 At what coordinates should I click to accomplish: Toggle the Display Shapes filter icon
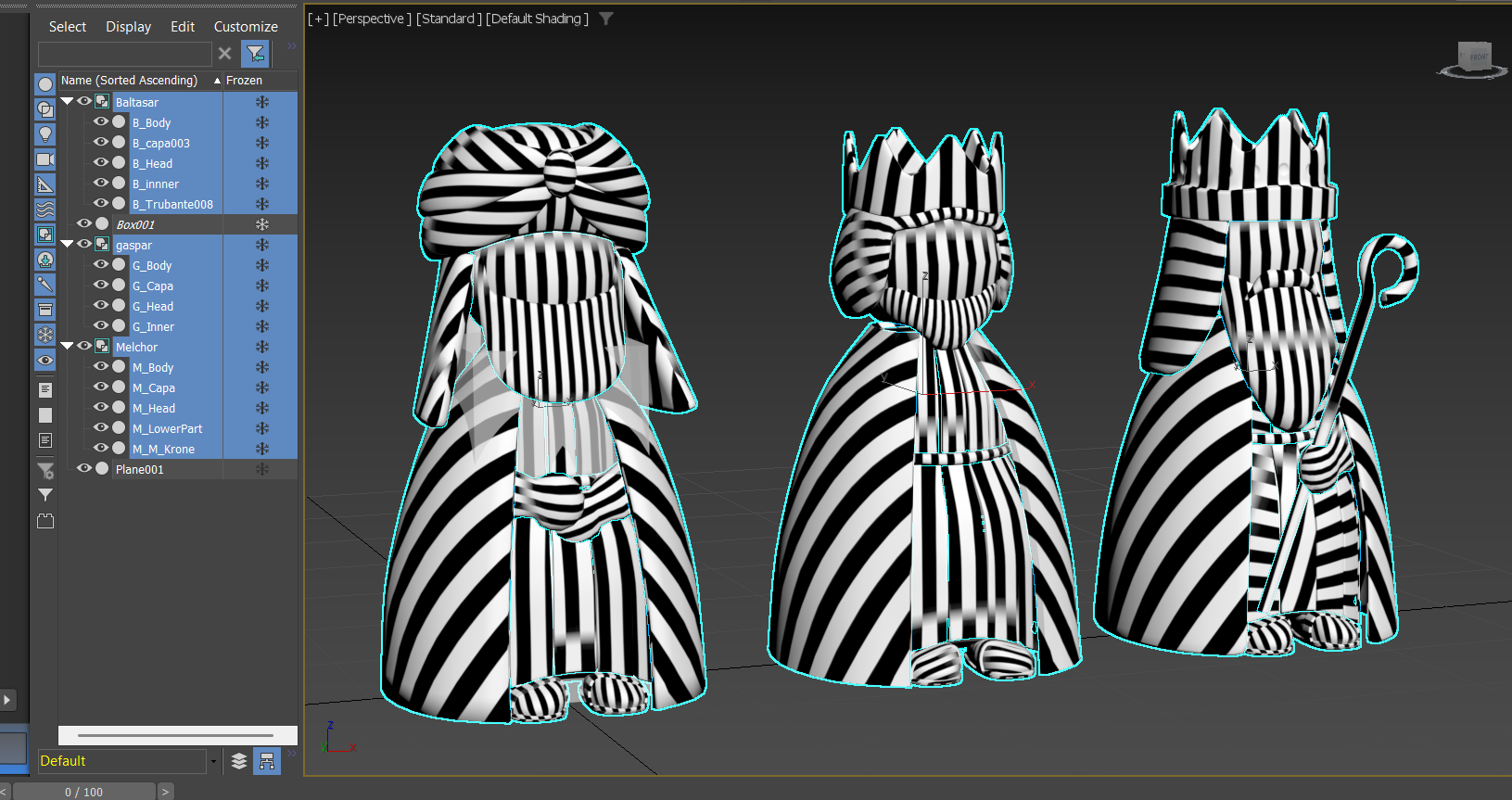44,109
